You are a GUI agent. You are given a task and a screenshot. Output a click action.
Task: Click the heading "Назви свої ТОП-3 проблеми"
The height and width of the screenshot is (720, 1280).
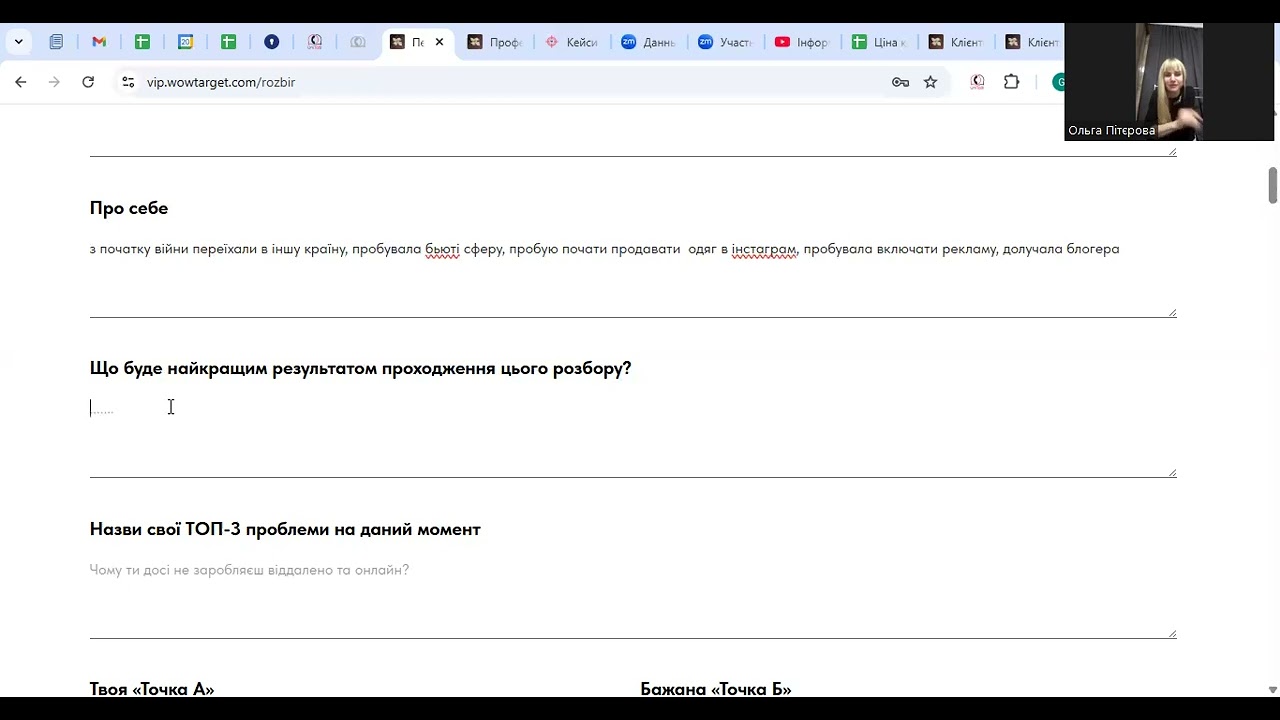coord(285,529)
